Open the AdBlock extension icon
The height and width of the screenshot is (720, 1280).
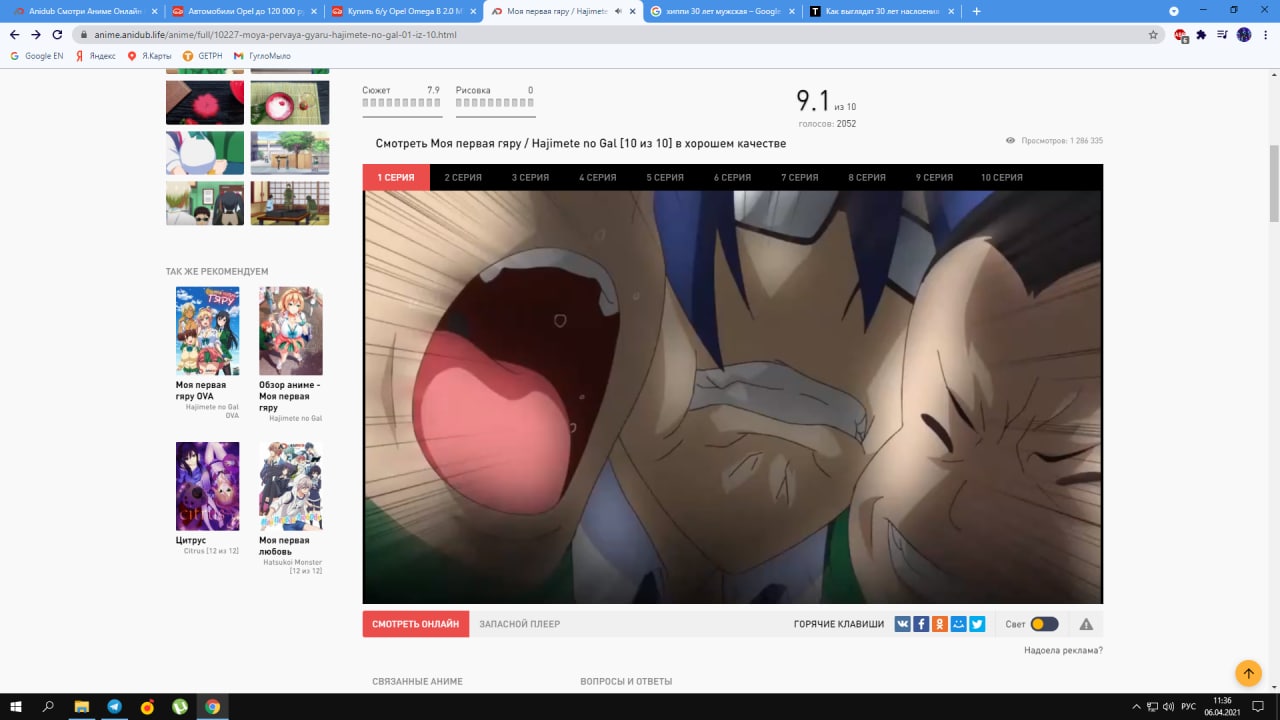click(1181, 34)
